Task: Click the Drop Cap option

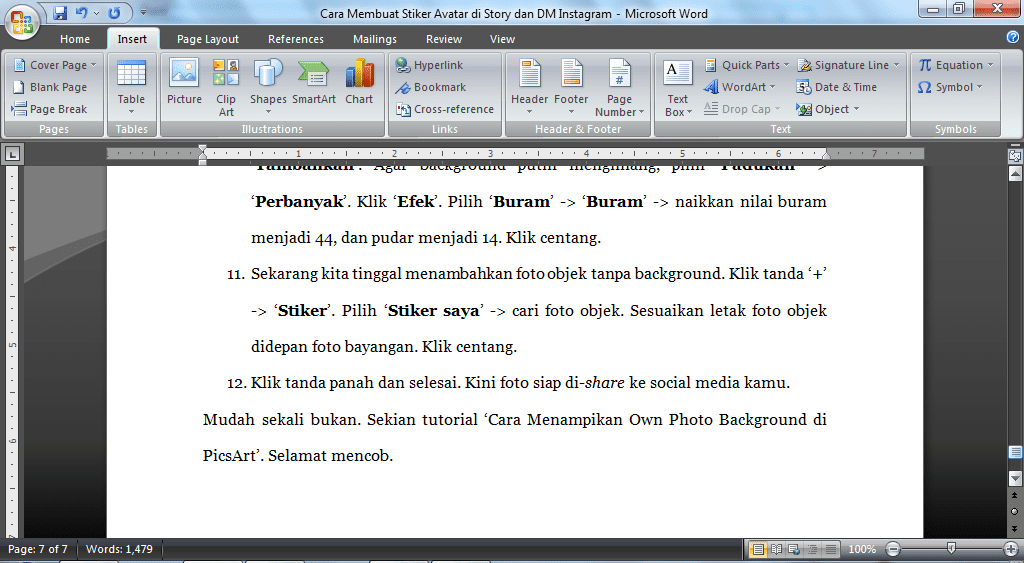Action: pos(743,109)
